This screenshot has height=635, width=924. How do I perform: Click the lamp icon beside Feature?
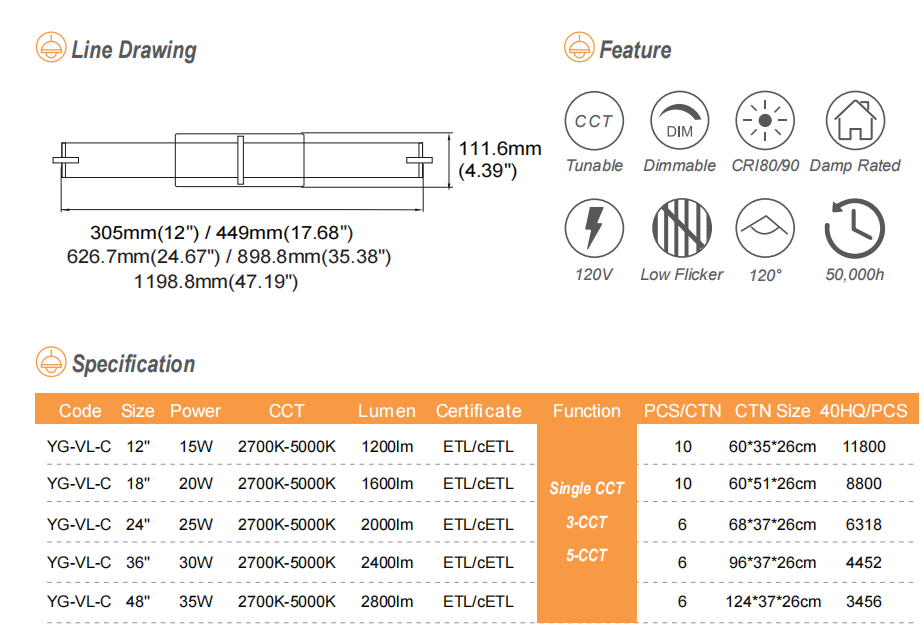pyautogui.click(x=578, y=48)
